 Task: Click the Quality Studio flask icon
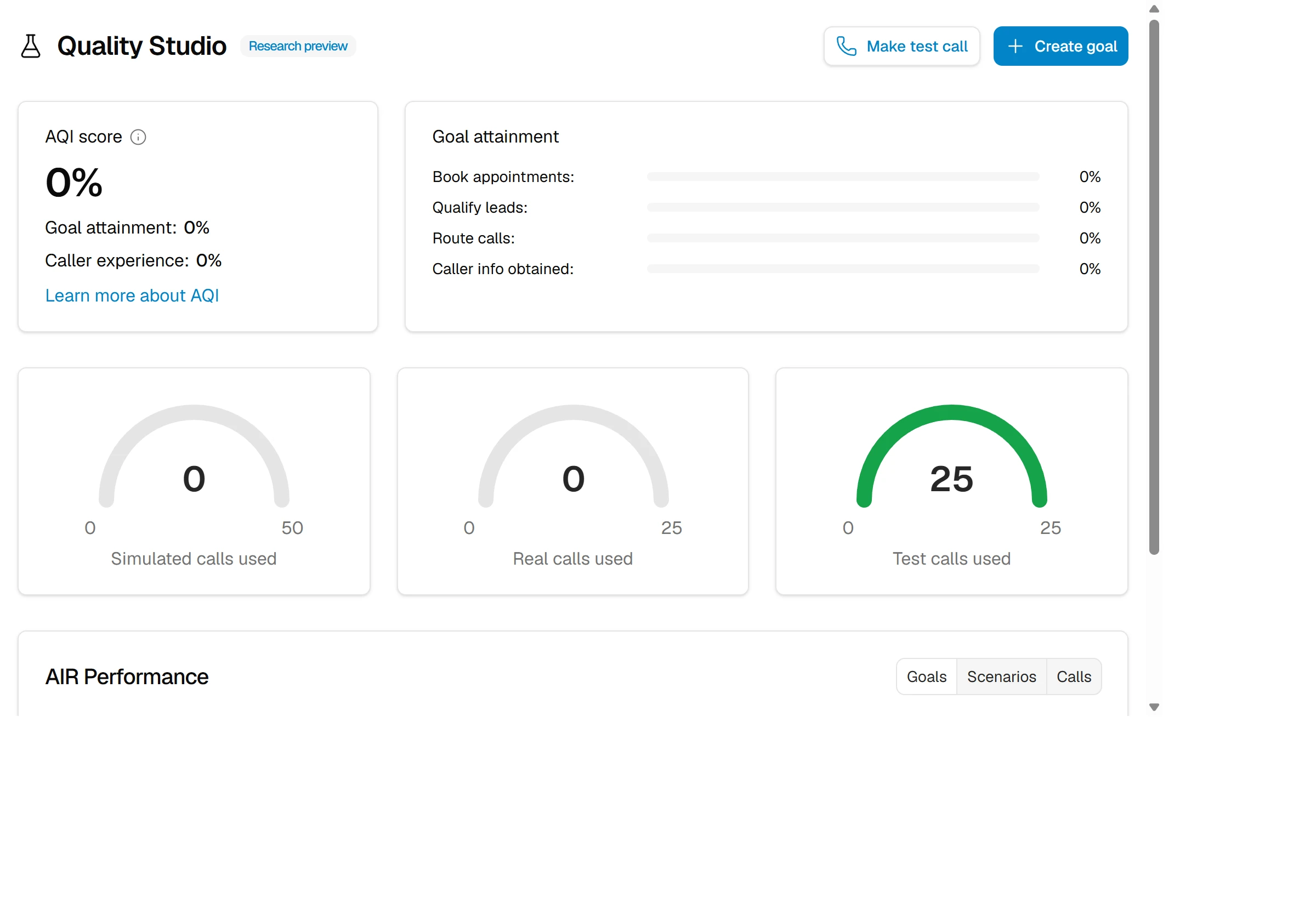(30, 46)
